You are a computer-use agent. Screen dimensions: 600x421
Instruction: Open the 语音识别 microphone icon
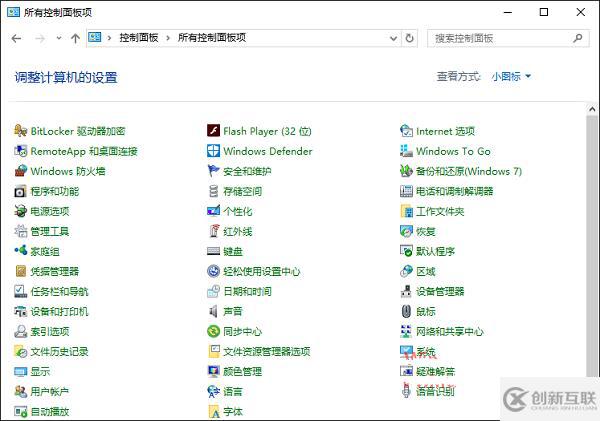click(x=406, y=390)
